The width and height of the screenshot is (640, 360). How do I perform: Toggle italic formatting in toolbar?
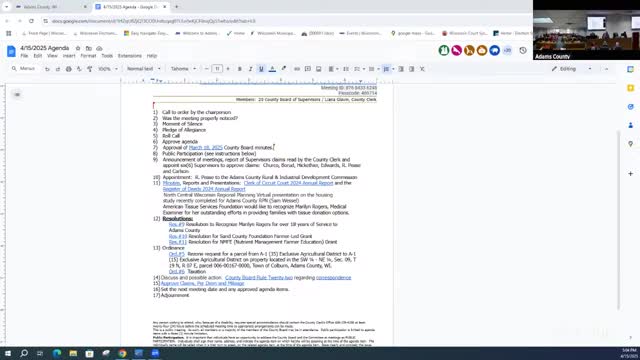tap(250, 69)
